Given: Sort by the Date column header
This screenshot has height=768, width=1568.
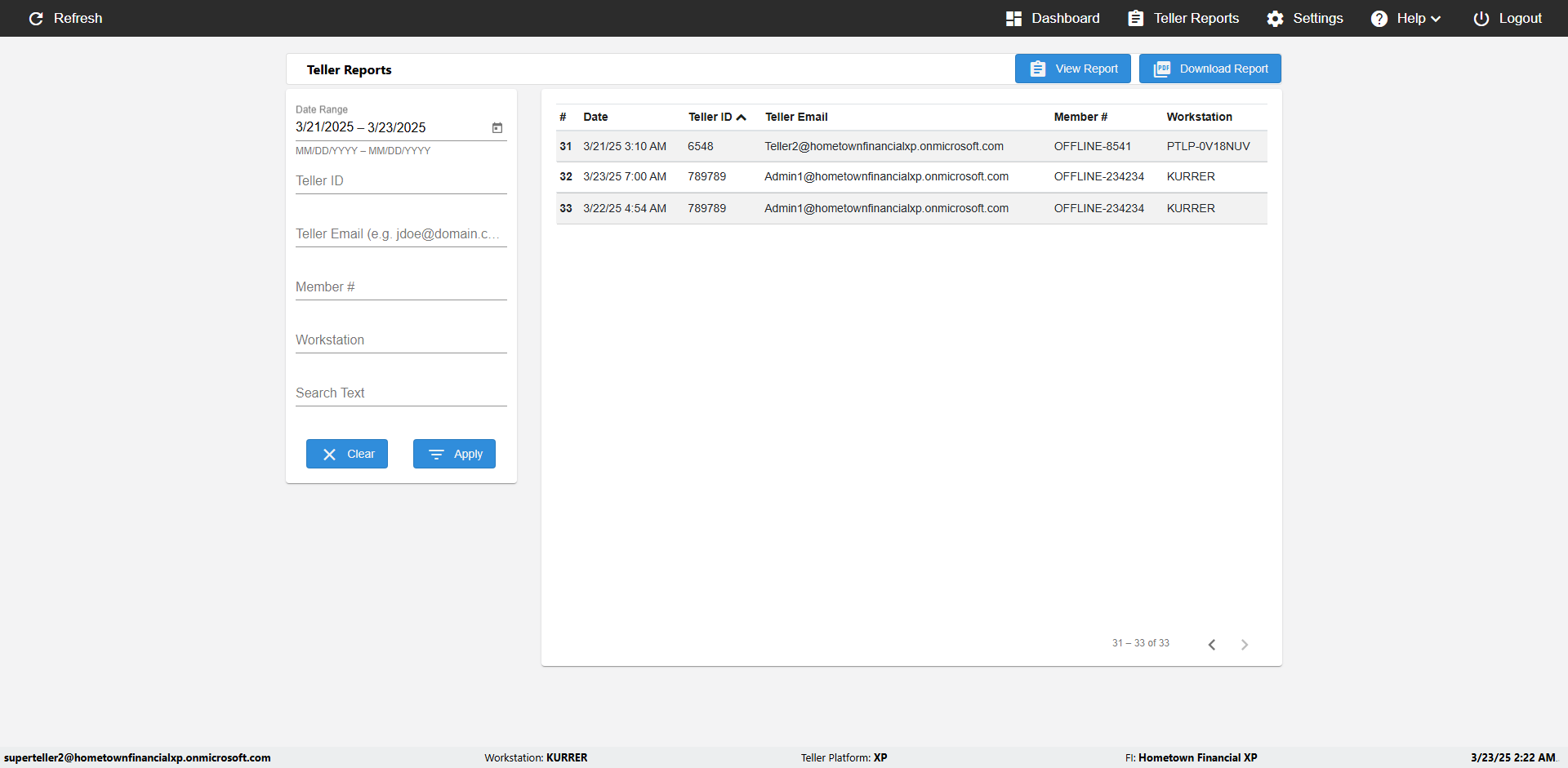Looking at the screenshot, I should click(x=595, y=117).
